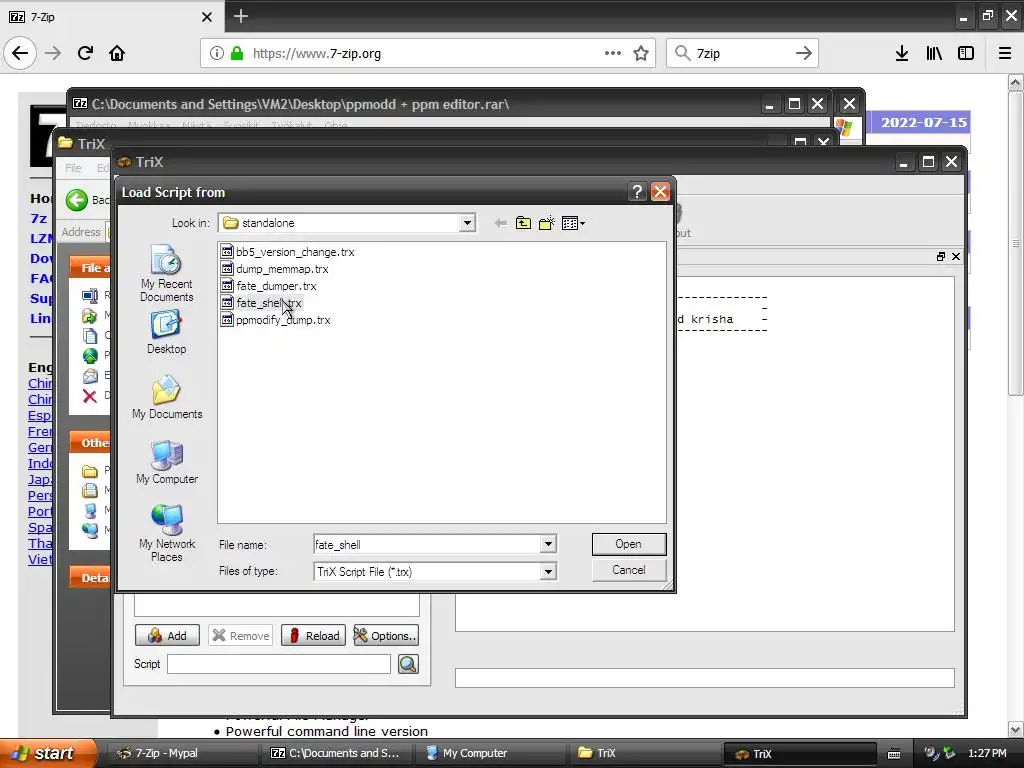Toggle the browser sidebar view
Screen dimensions: 1024x768
coord(965,53)
